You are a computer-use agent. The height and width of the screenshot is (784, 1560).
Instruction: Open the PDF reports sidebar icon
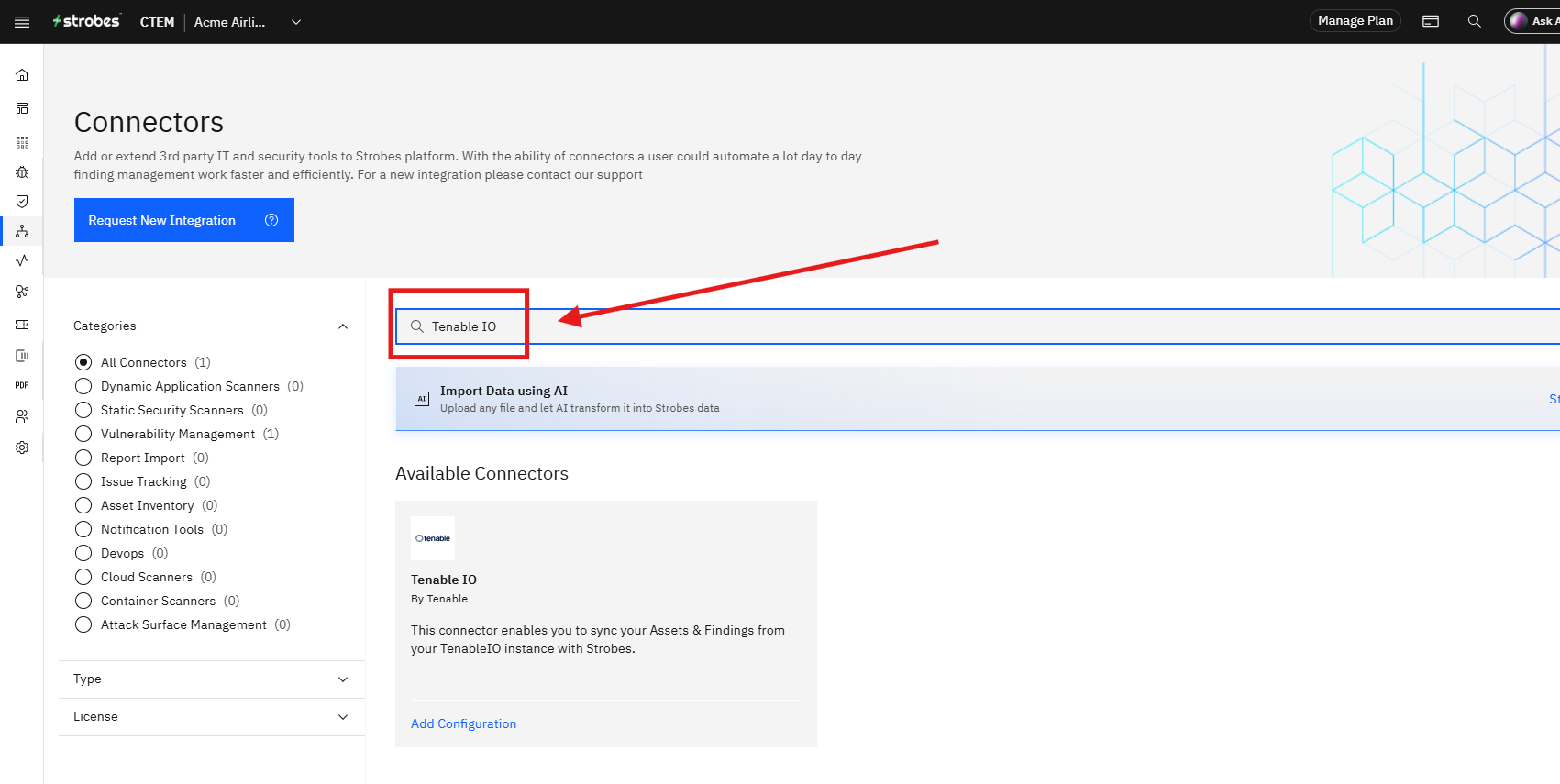click(x=22, y=385)
